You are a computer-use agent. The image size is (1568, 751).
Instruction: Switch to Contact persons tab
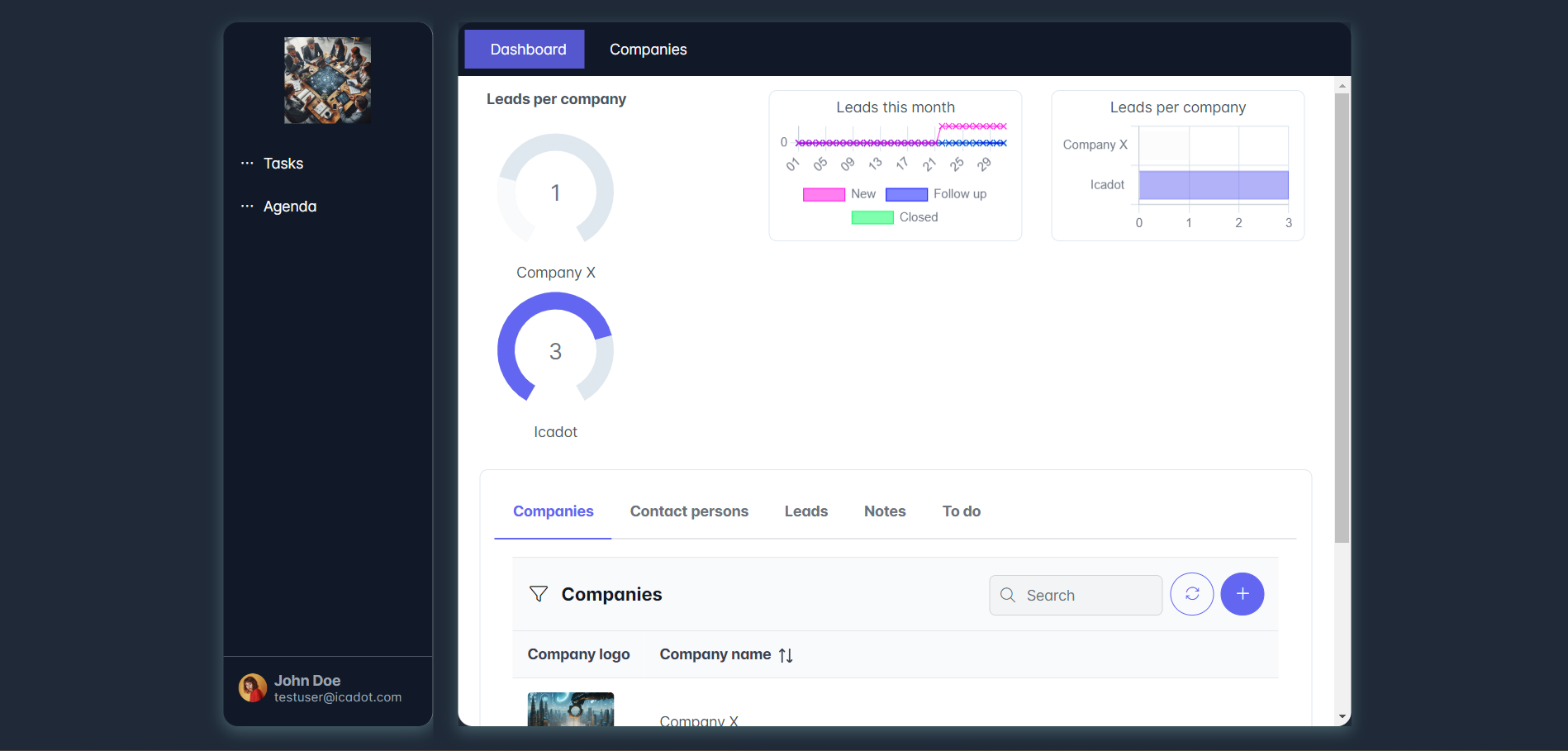(x=689, y=511)
